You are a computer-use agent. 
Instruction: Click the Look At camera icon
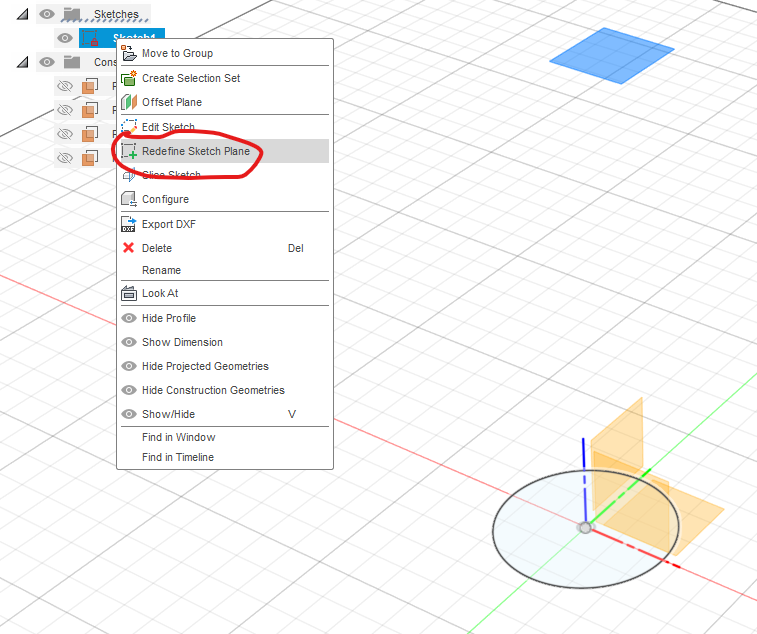pyautogui.click(x=128, y=293)
